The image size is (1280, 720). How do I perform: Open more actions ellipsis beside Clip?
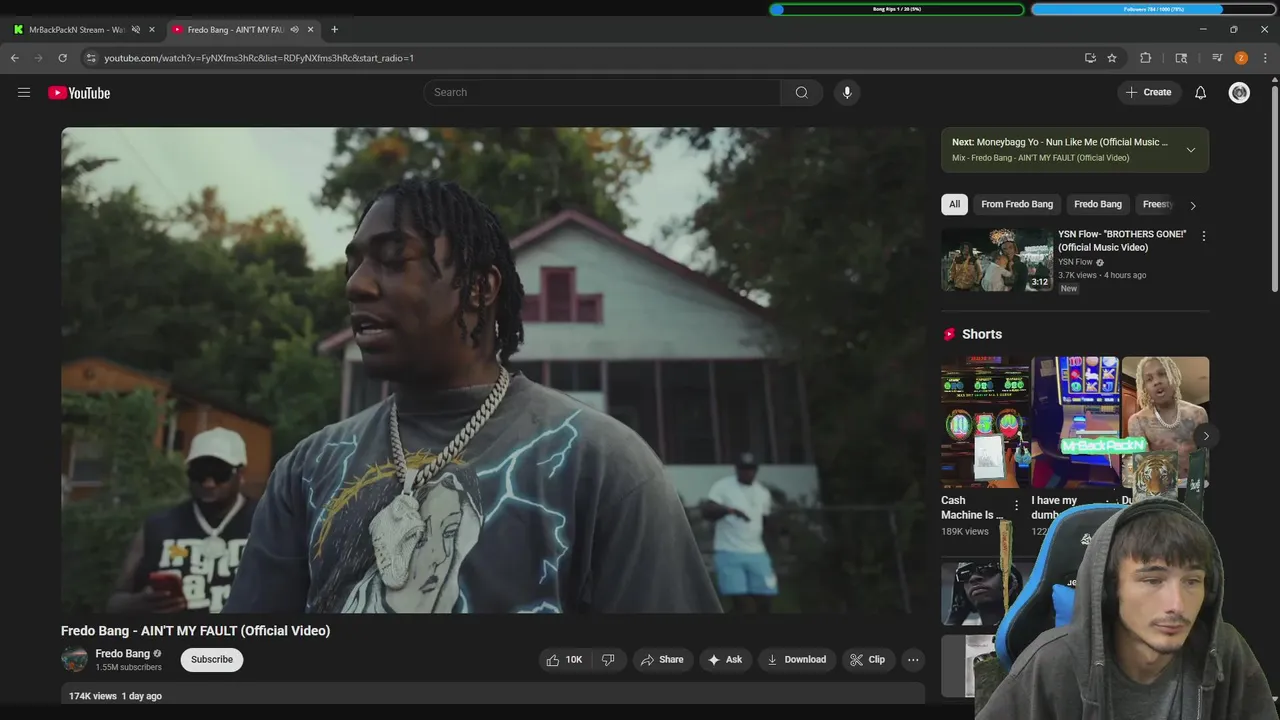click(913, 660)
